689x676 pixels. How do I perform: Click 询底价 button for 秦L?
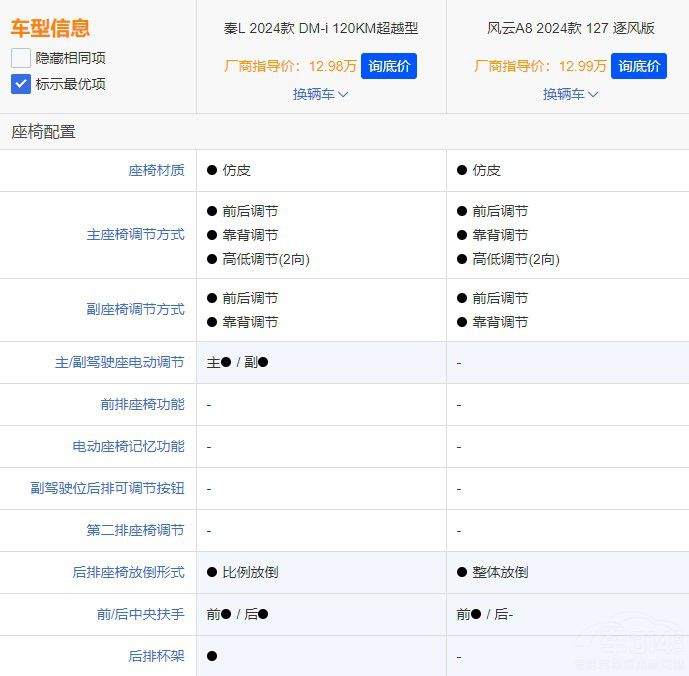click(x=388, y=66)
